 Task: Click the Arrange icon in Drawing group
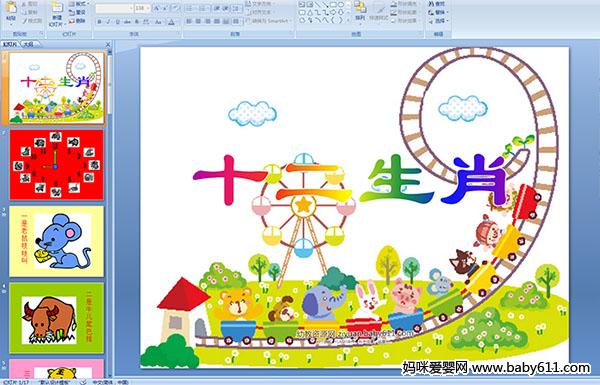[360, 11]
